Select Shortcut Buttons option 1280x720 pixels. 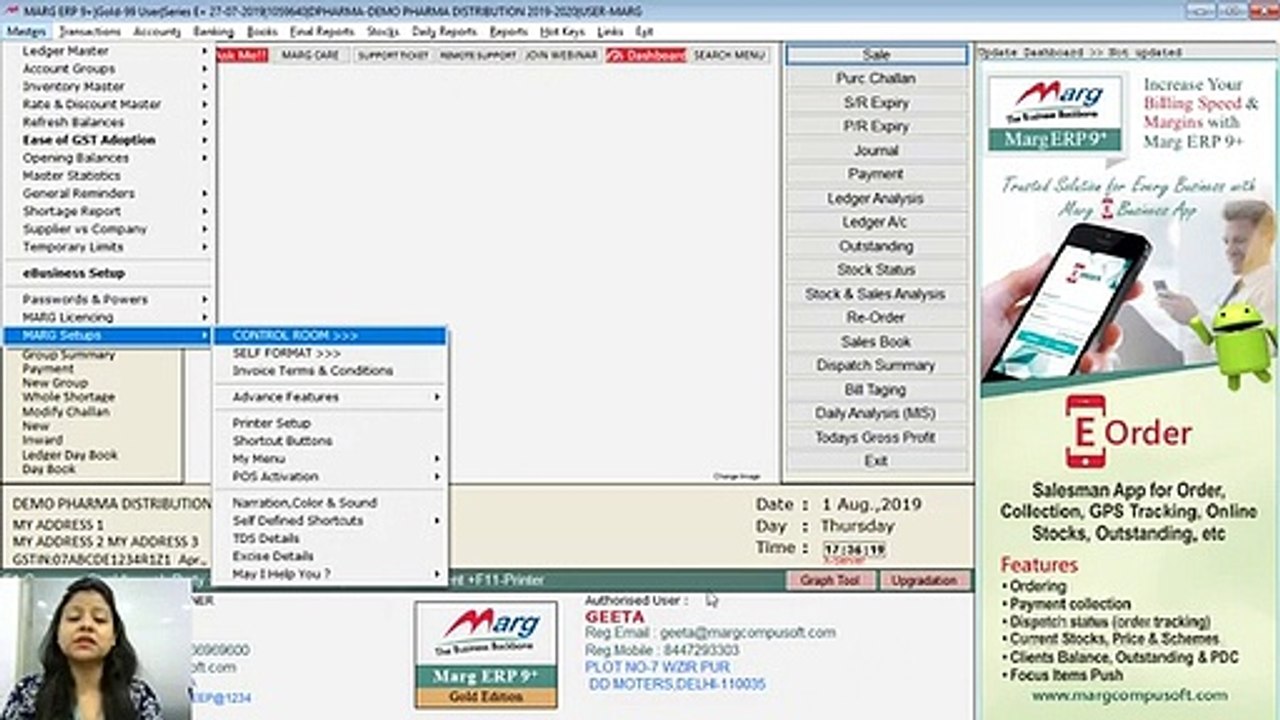point(330,441)
